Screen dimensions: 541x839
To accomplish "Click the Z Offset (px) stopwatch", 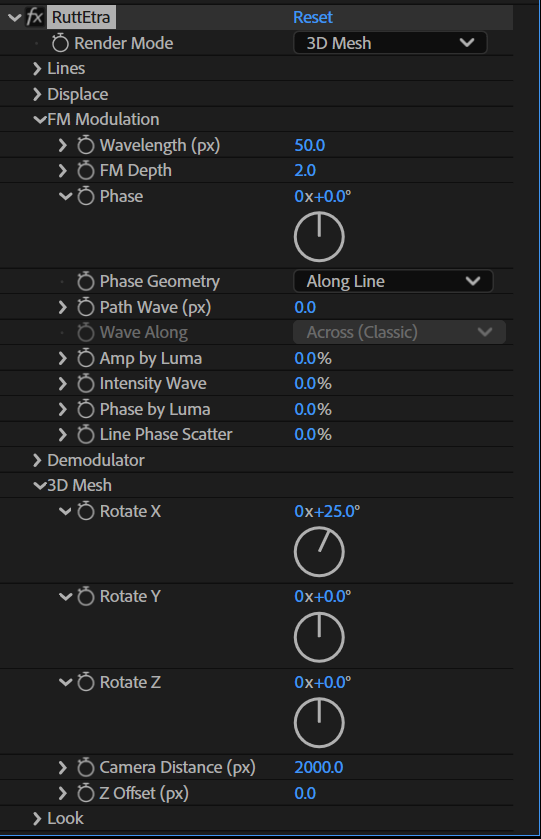I will coord(86,793).
